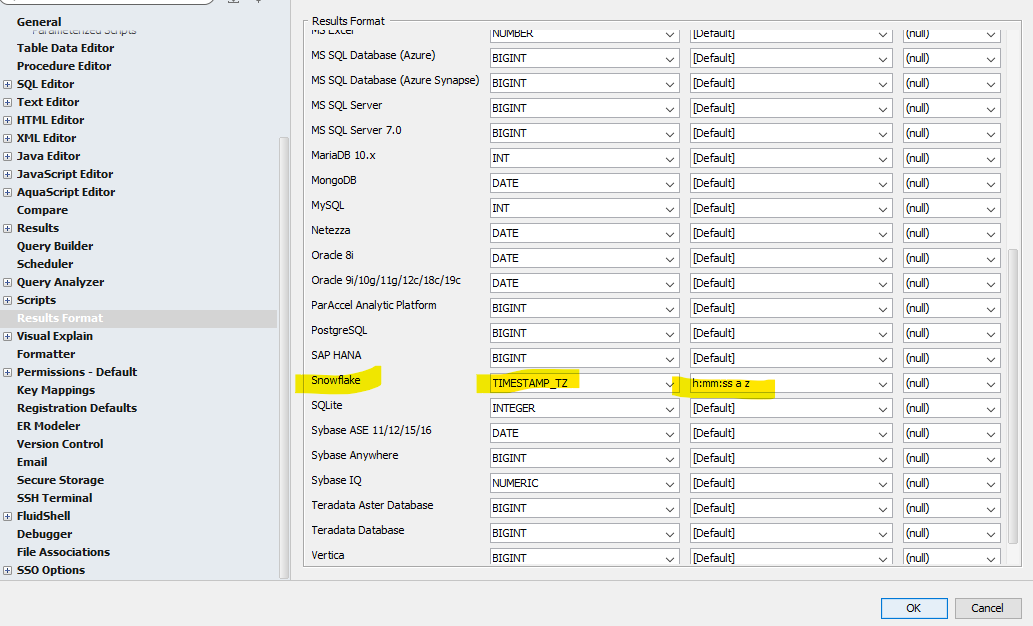1033x626 pixels.
Task: Expand the FluidShell options node
Action: click(8, 516)
